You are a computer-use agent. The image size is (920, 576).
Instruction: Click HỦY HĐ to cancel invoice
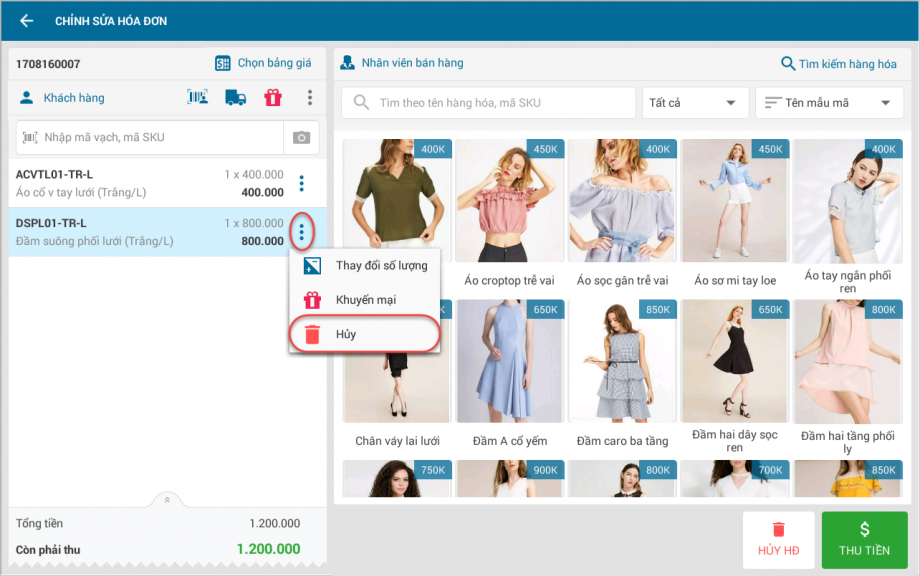pyautogui.click(x=779, y=540)
